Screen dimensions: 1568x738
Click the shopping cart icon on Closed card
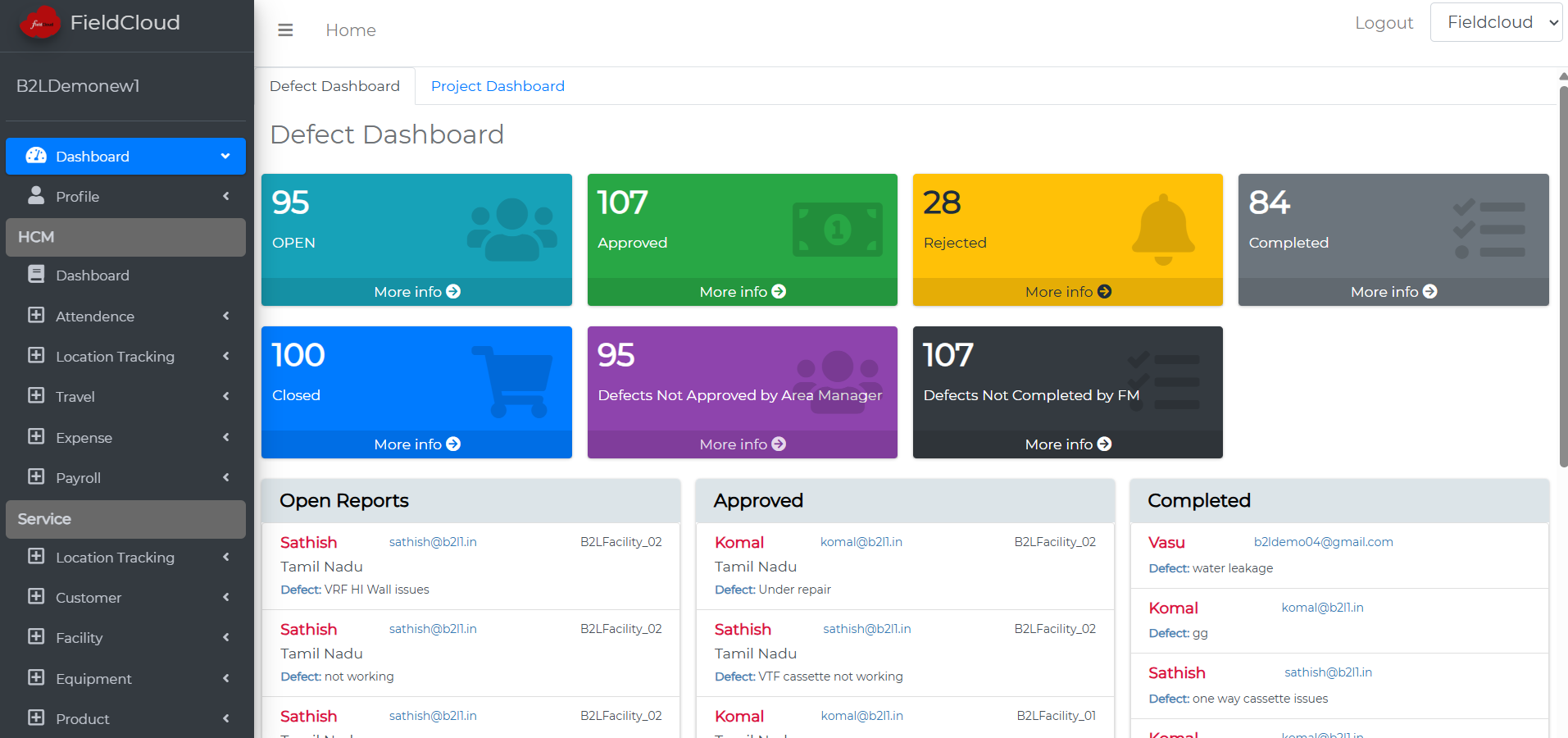(x=511, y=381)
